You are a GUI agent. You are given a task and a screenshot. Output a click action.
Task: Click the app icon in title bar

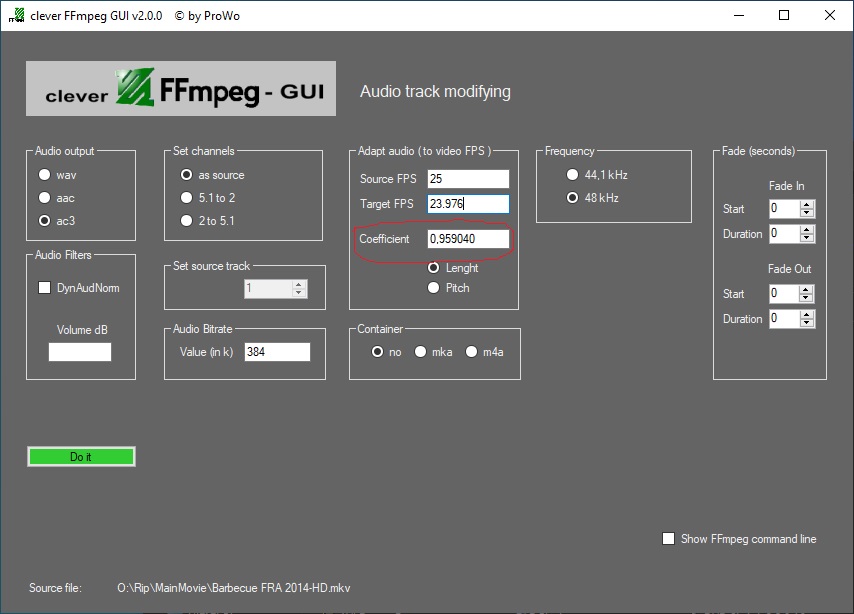(17, 15)
